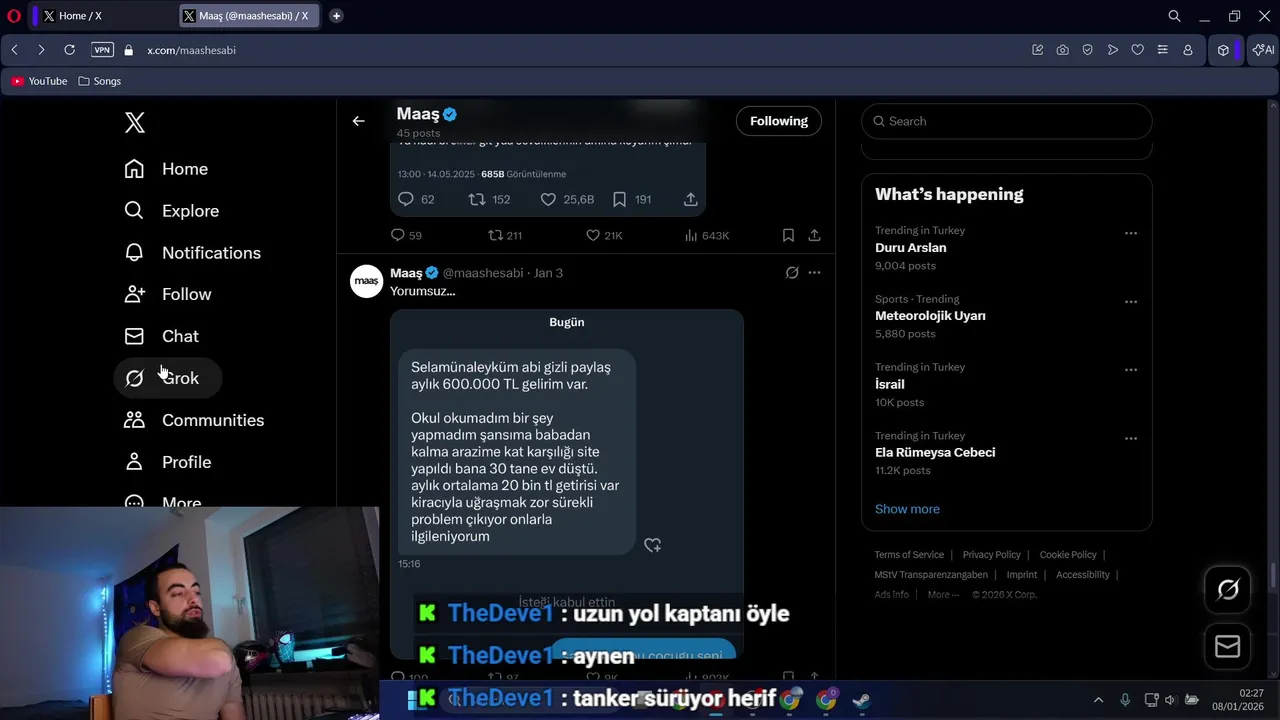Open the tab search magnifier

coord(1175,16)
